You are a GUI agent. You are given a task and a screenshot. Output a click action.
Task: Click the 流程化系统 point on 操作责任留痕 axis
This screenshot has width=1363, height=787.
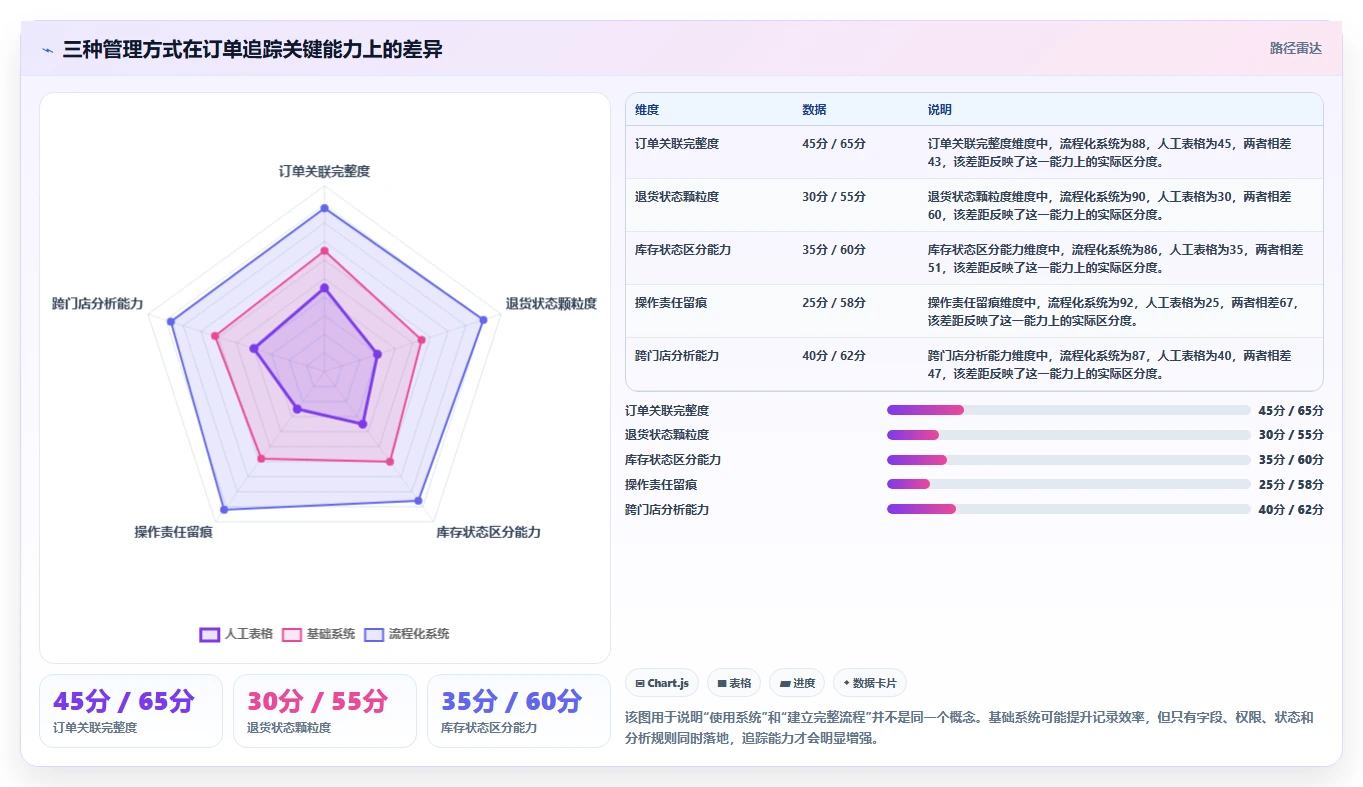223,510
